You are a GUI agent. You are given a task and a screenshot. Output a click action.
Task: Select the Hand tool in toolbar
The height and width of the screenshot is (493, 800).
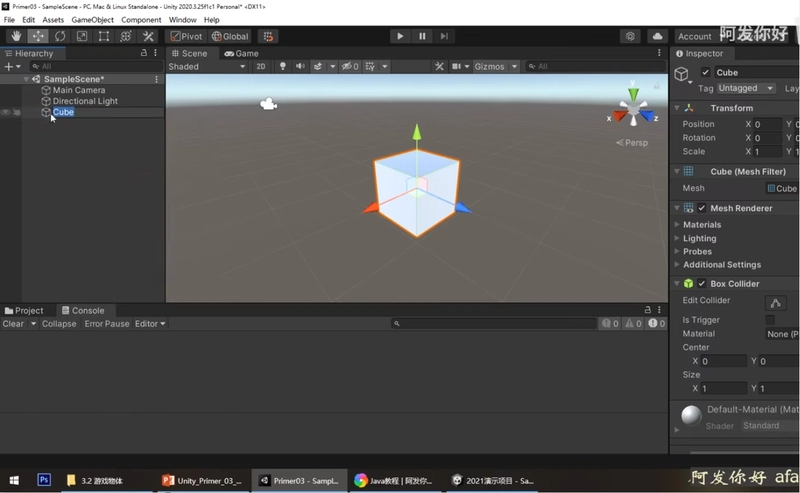[x=16, y=36]
